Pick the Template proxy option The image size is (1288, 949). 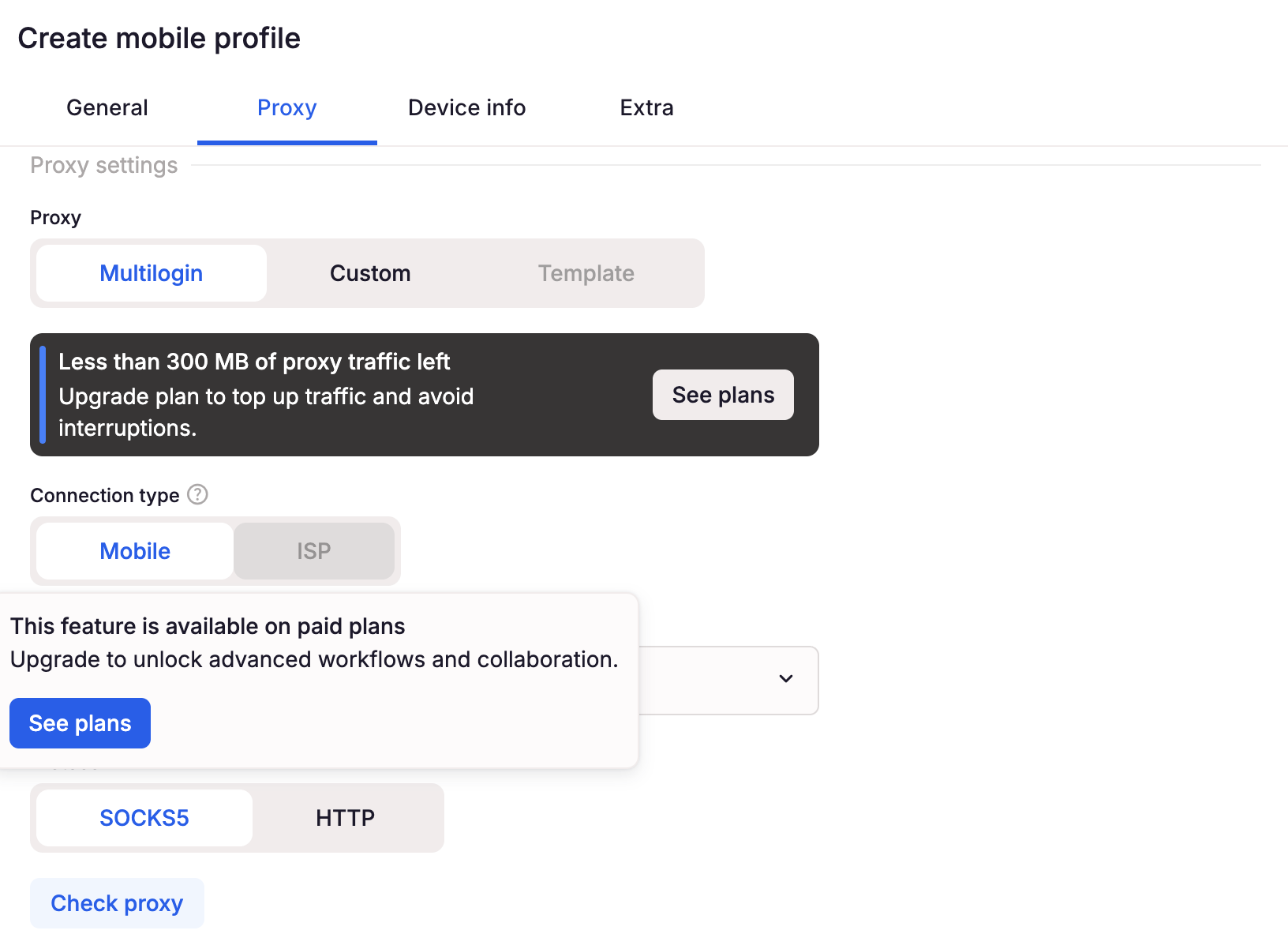point(586,273)
